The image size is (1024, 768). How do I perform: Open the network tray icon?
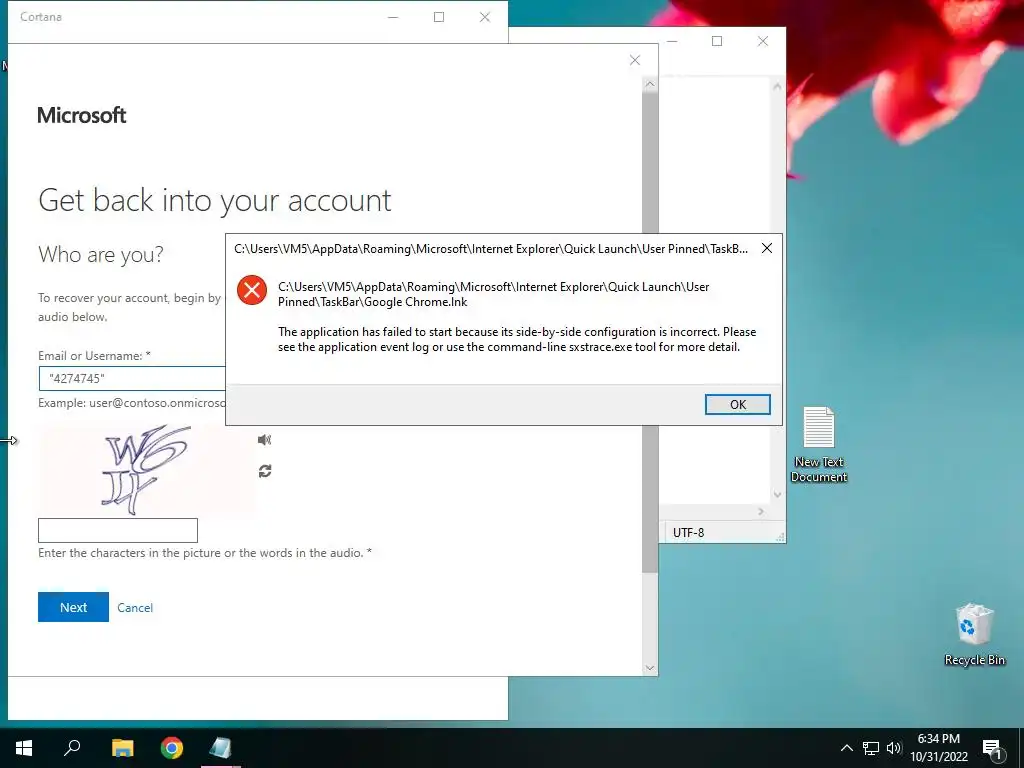click(871, 748)
